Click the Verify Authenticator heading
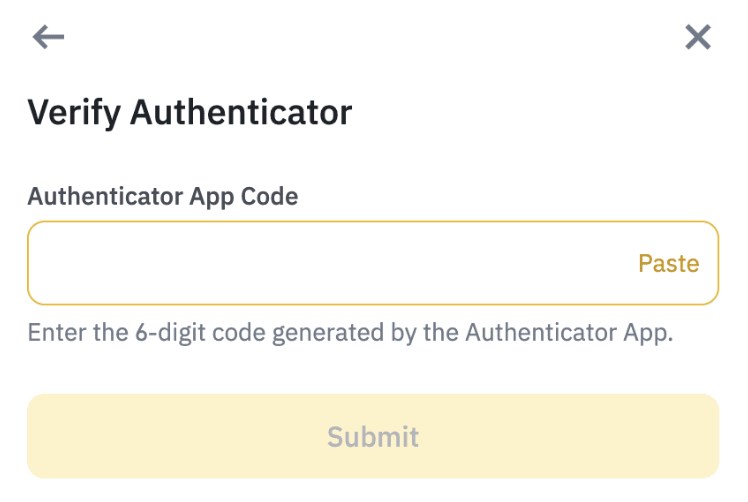 coord(190,112)
